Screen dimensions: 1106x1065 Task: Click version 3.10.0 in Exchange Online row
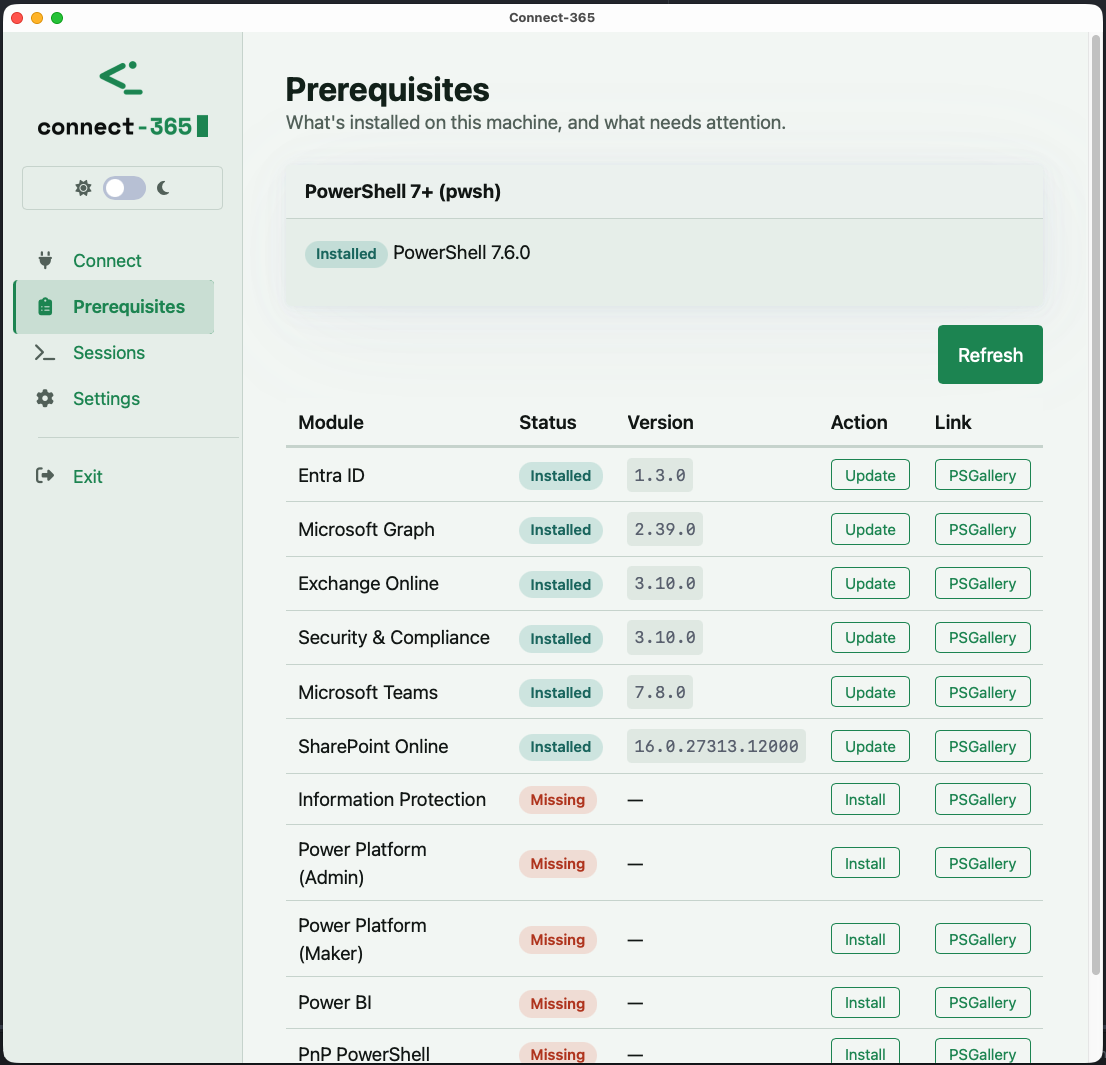tap(664, 583)
